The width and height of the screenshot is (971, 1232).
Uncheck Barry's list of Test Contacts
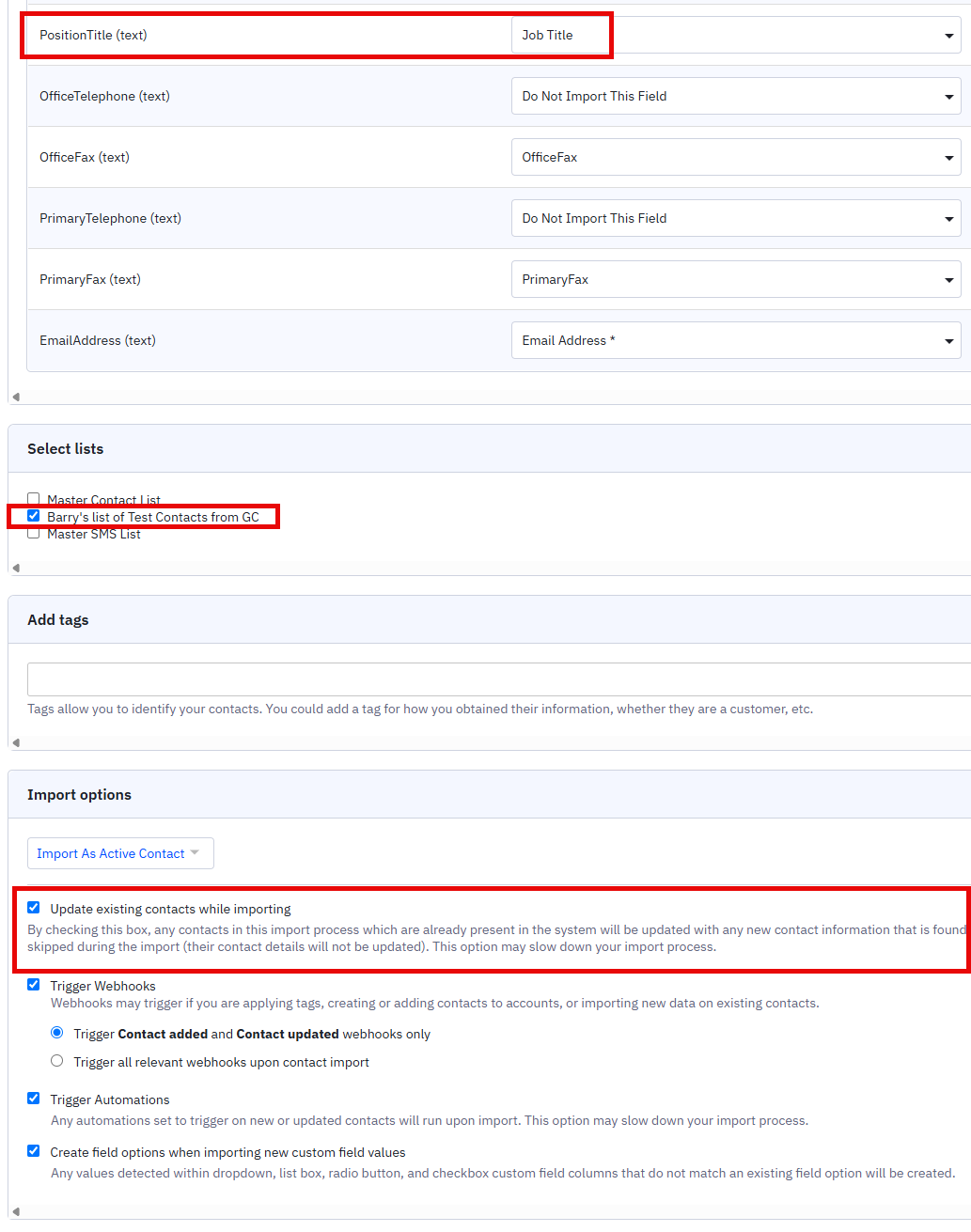pyautogui.click(x=34, y=516)
